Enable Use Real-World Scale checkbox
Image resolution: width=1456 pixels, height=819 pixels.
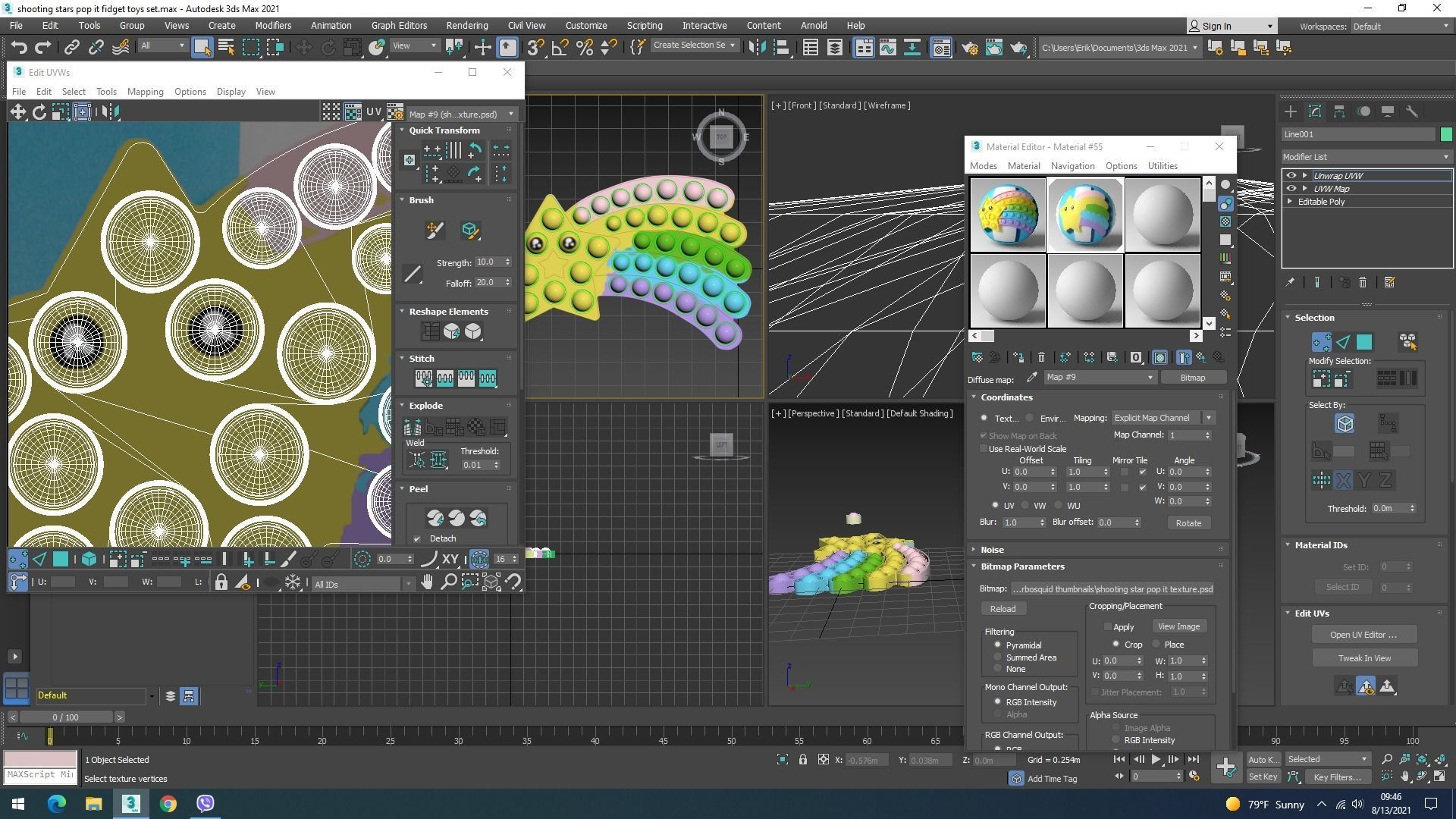(984, 449)
